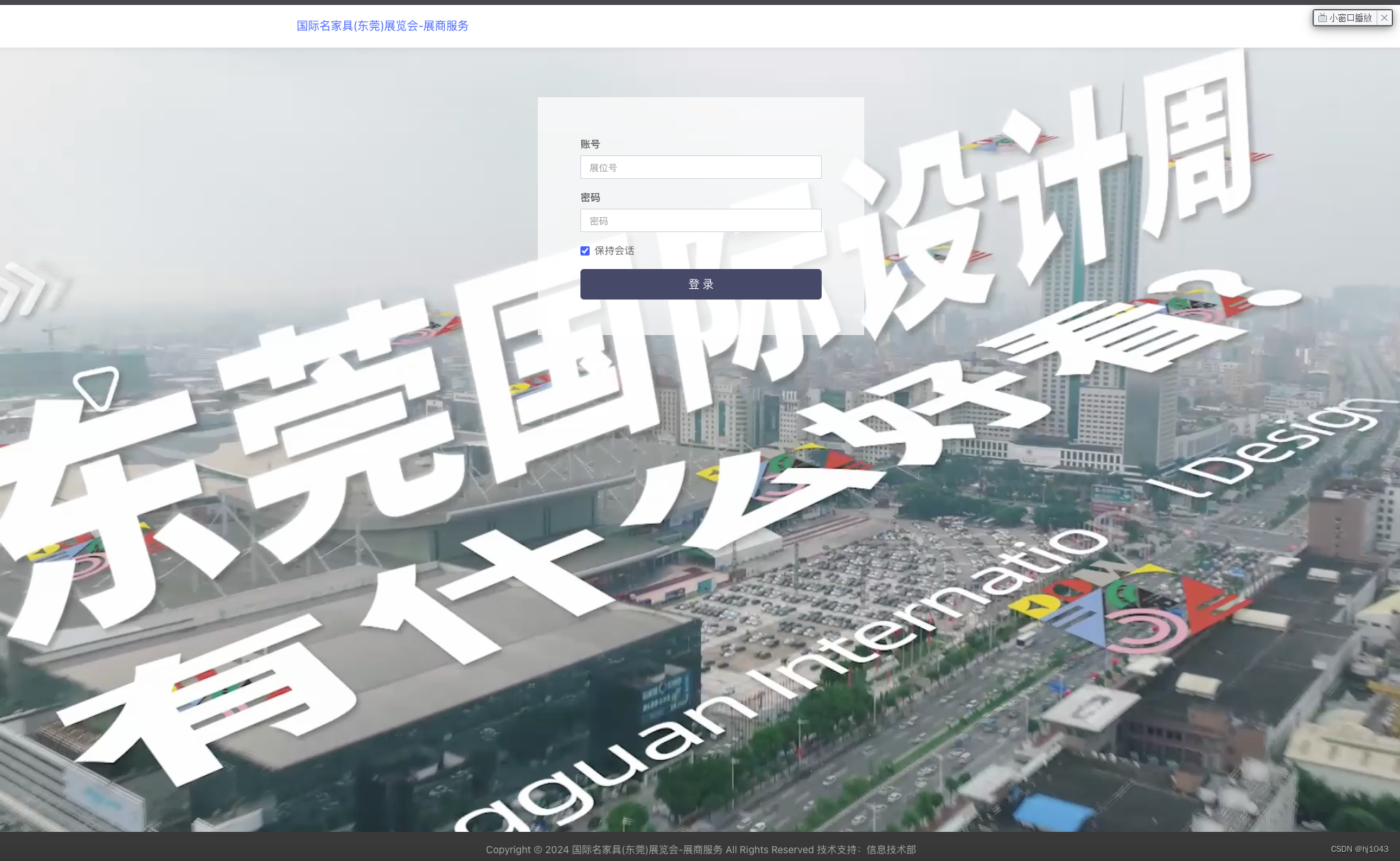Click the background promo video area

pyautogui.click(x=284, y=639)
